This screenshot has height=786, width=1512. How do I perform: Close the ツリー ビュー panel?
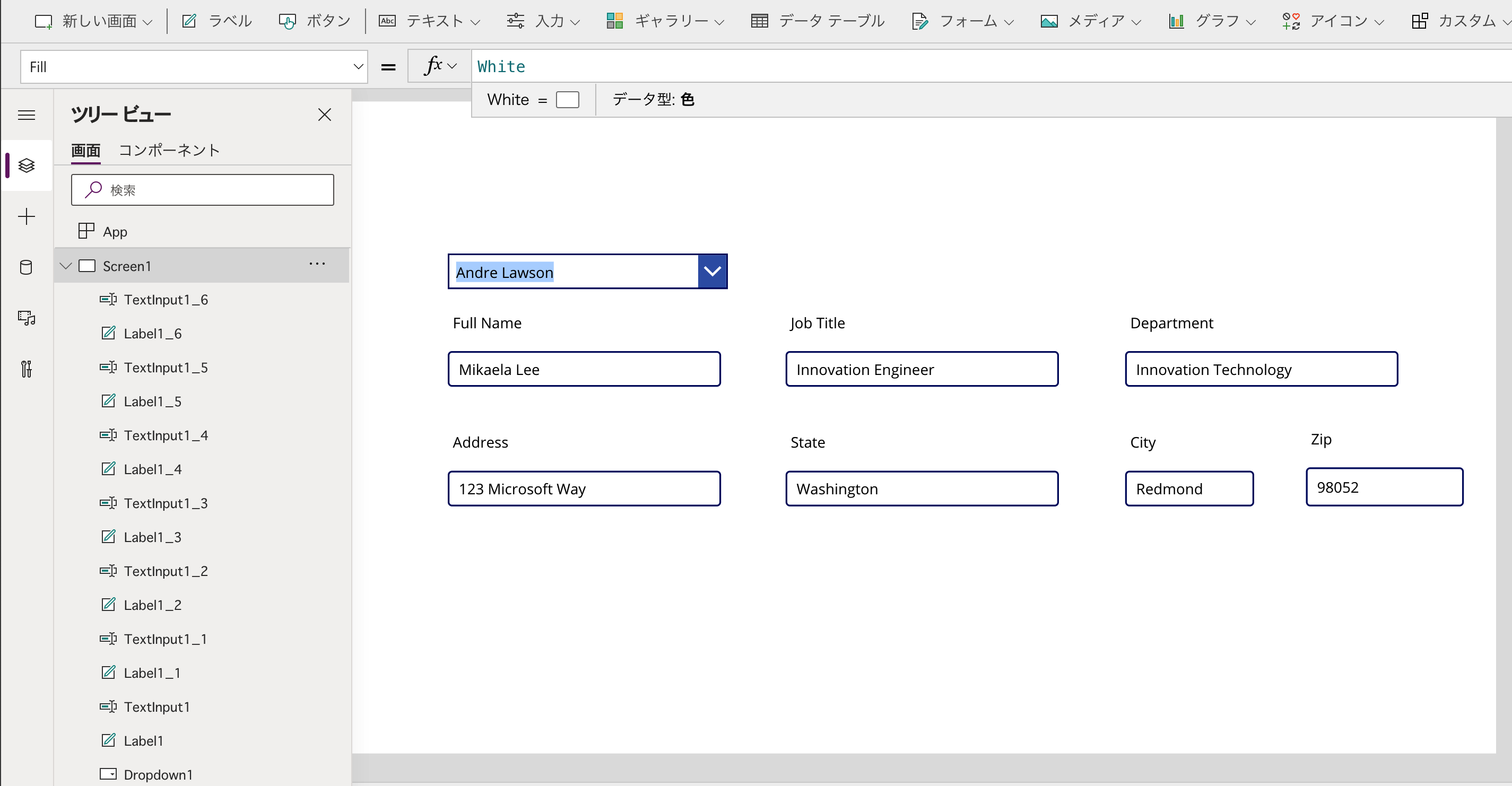325,115
